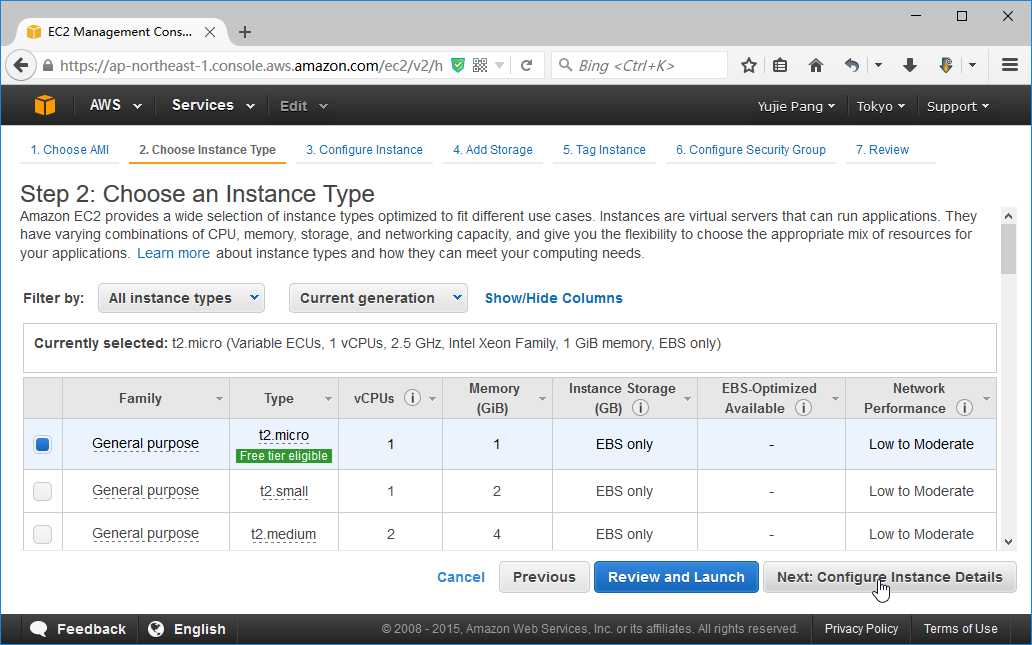Open the Learn more link
1032x645 pixels.
(x=173, y=253)
